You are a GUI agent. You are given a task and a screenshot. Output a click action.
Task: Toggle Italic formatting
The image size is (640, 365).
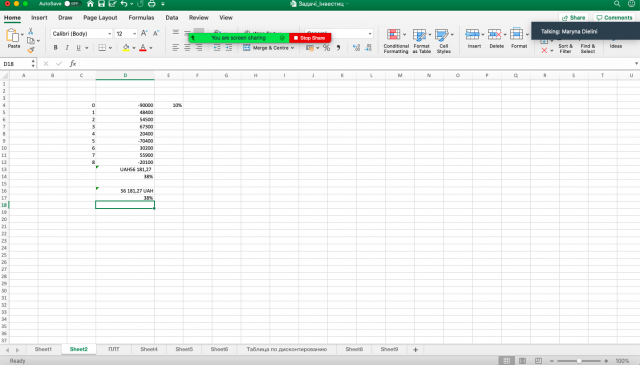pos(67,48)
